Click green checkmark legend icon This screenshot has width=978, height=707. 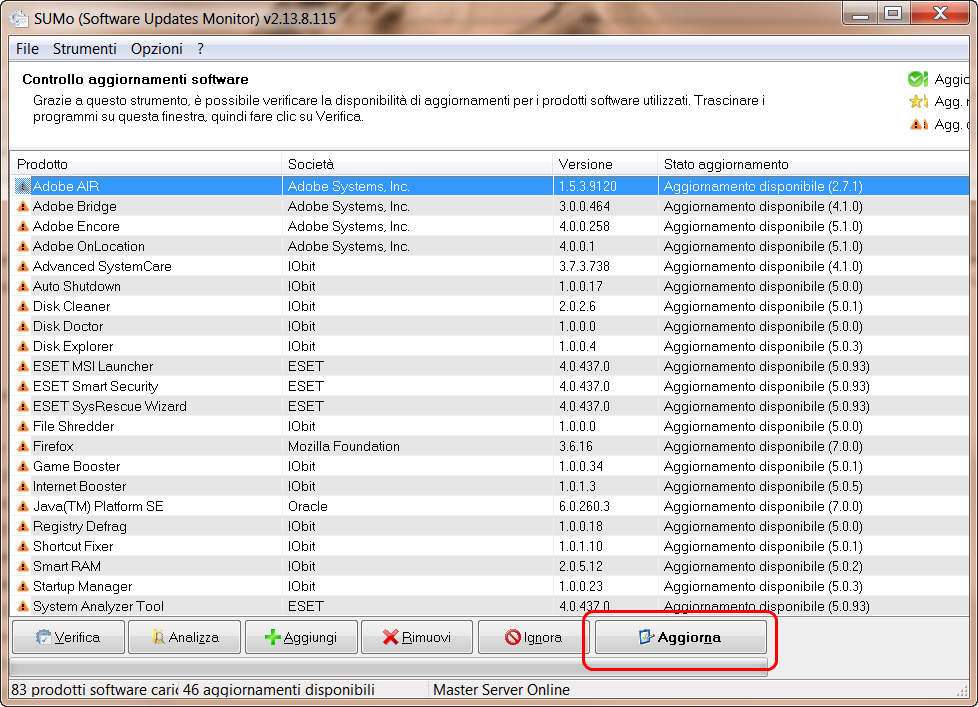pos(917,79)
